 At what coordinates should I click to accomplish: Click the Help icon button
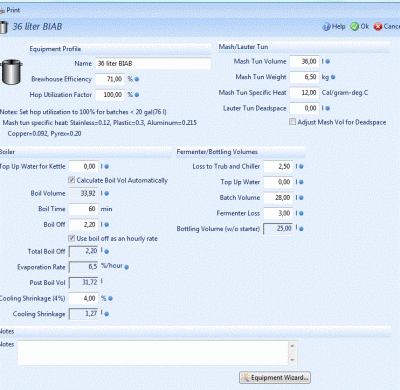(x=326, y=26)
